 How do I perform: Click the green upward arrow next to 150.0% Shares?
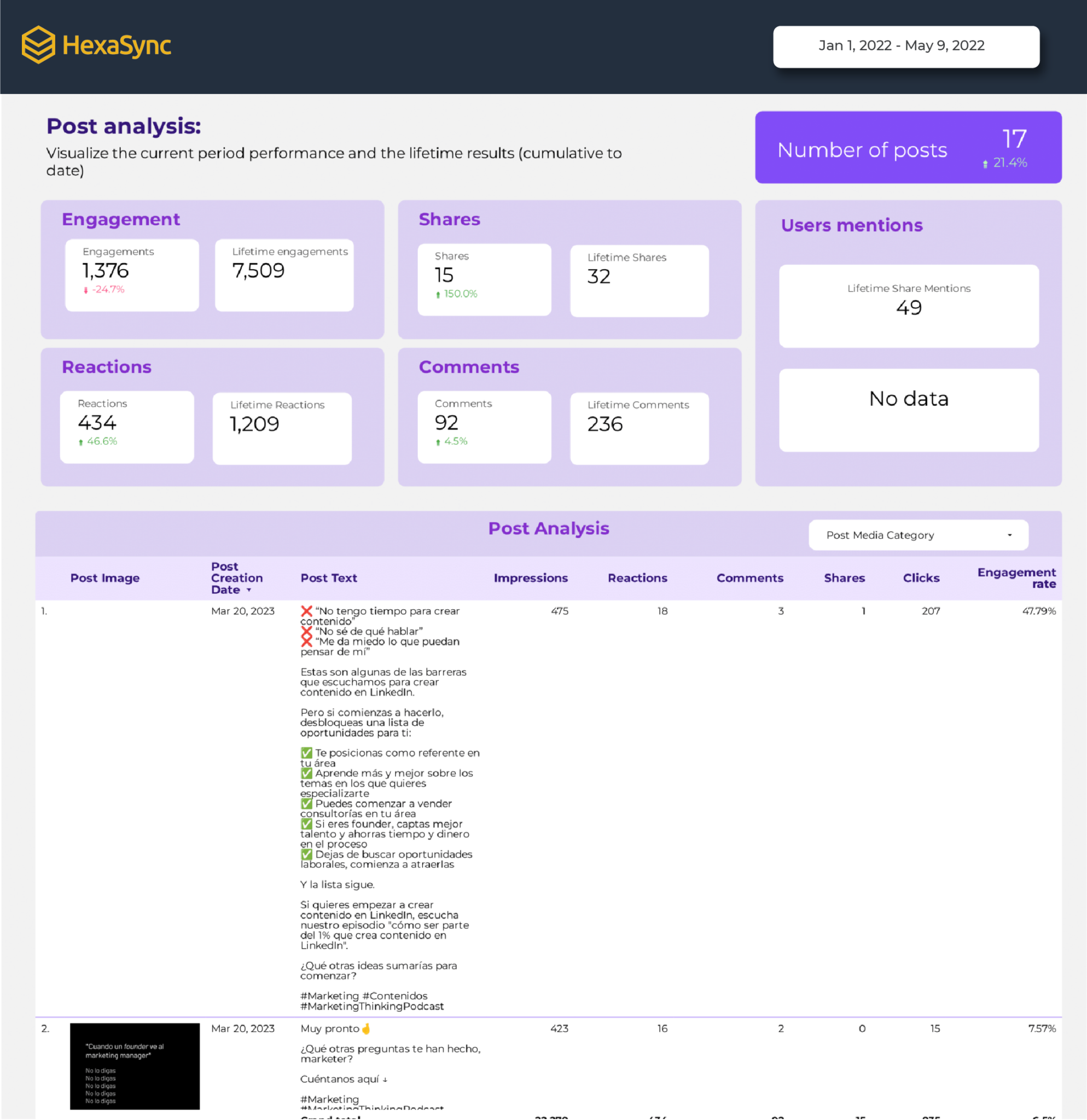coord(437,294)
